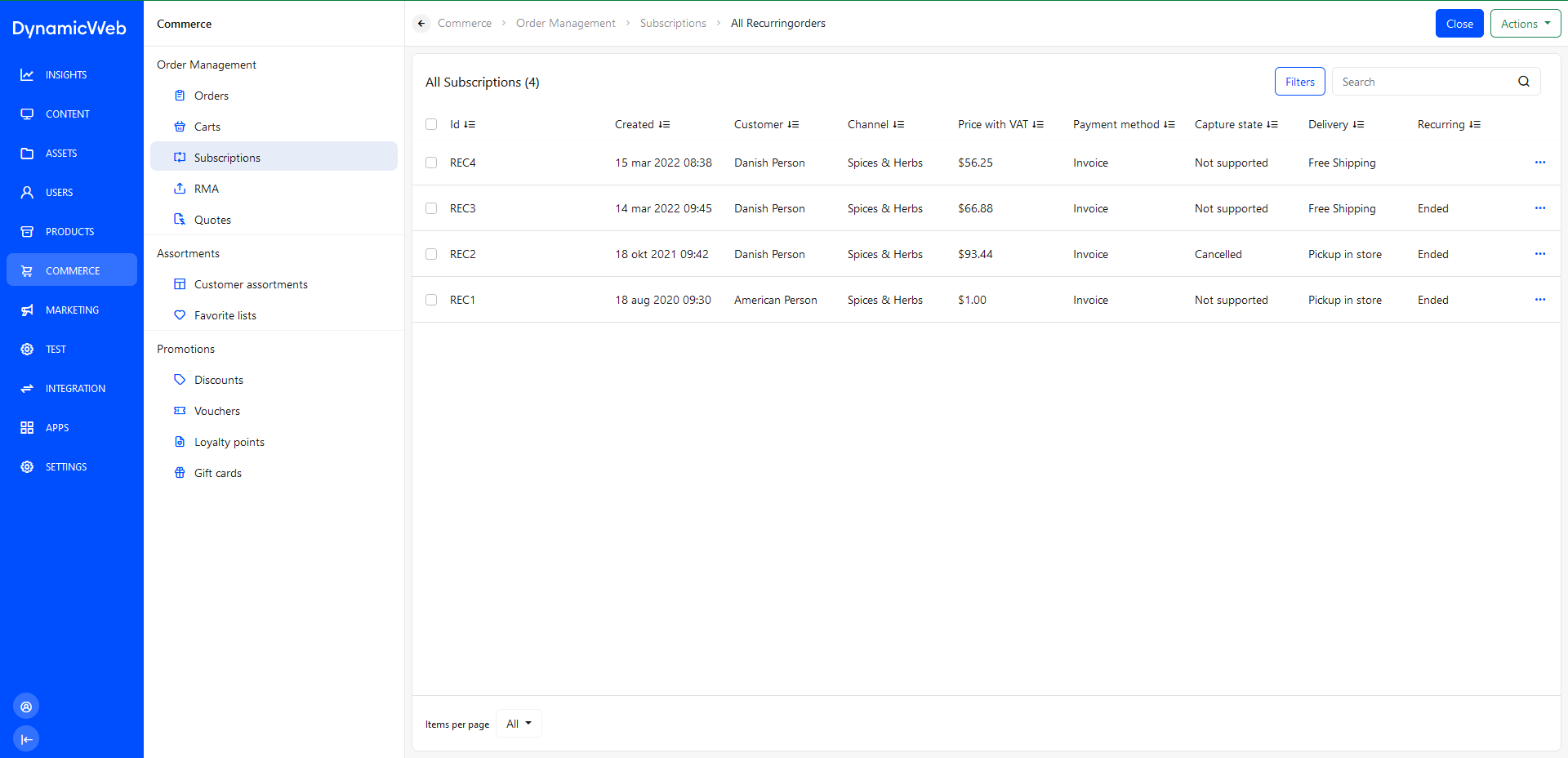The width and height of the screenshot is (1568, 758).
Task: Click the $93.44 price cell
Action: pyautogui.click(x=976, y=254)
